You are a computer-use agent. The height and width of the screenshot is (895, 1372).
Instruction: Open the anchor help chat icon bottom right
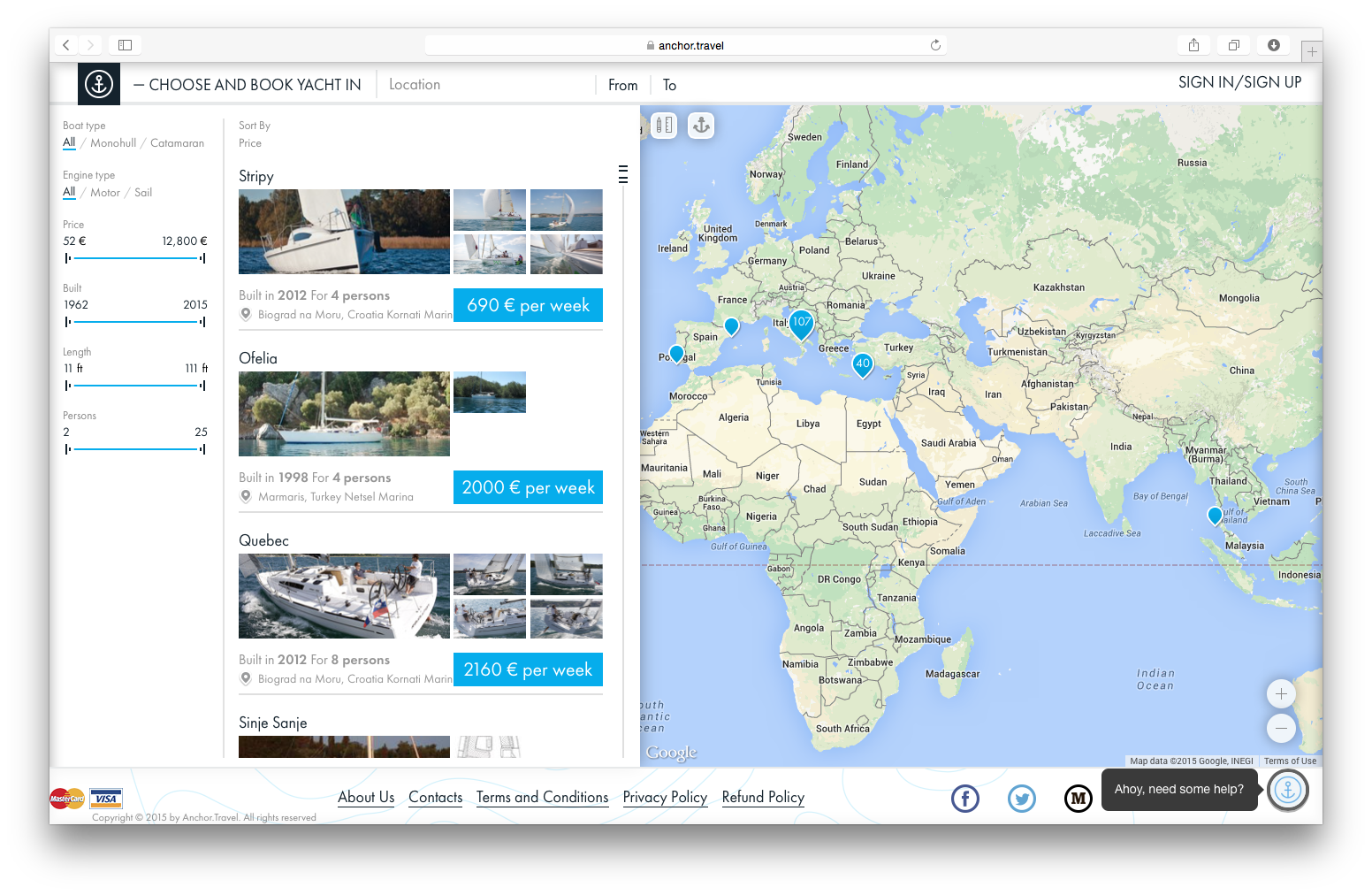point(1287,790)
